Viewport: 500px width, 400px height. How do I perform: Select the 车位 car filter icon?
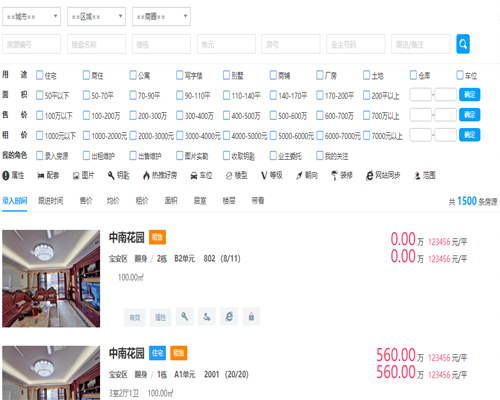pos(194,176)
